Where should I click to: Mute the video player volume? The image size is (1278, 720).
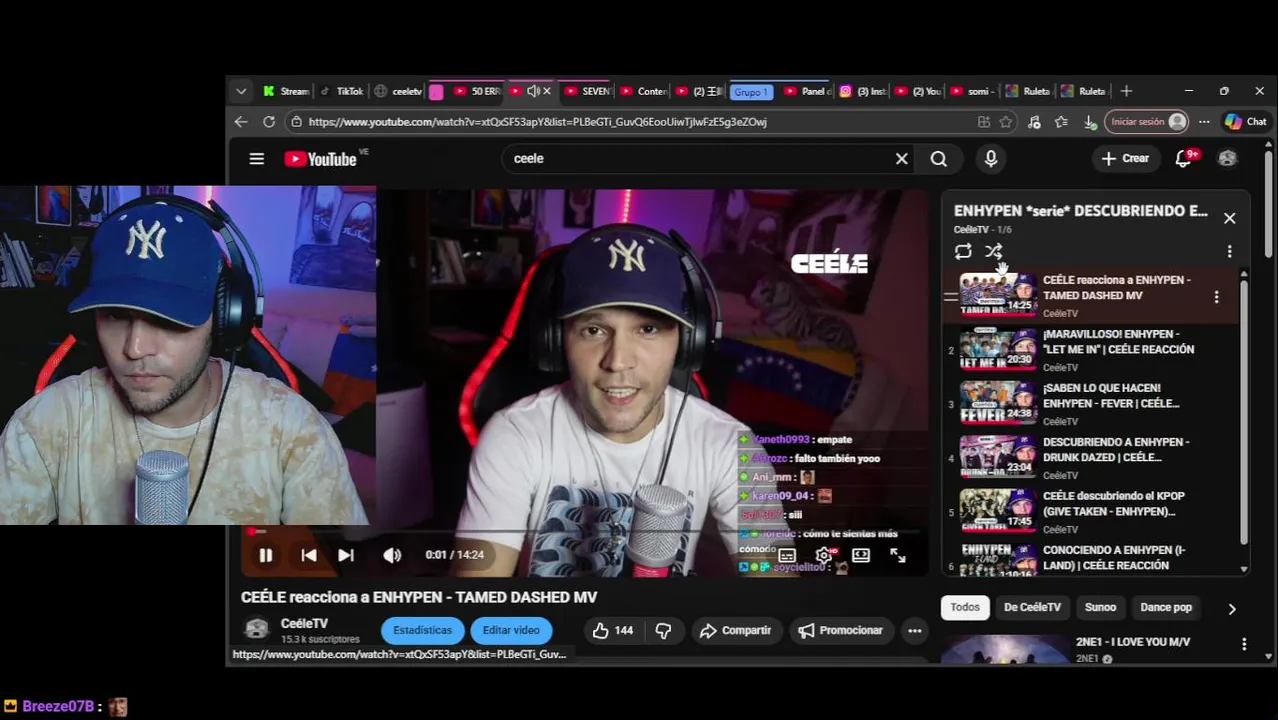click(392, 555)
